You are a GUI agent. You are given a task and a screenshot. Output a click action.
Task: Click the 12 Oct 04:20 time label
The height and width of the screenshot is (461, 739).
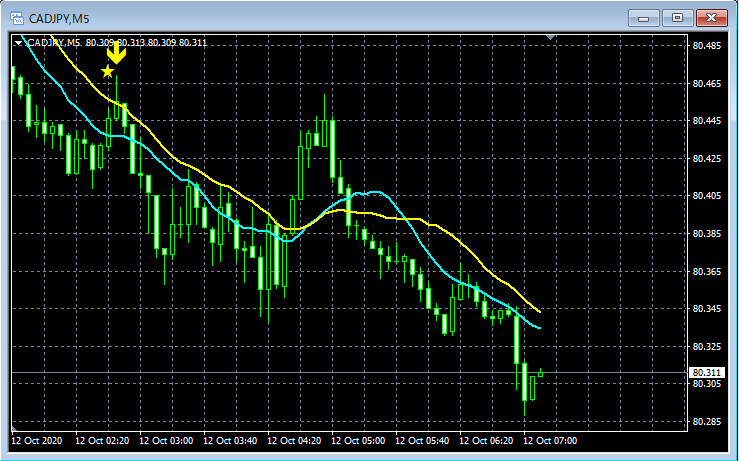pos(294,441)
